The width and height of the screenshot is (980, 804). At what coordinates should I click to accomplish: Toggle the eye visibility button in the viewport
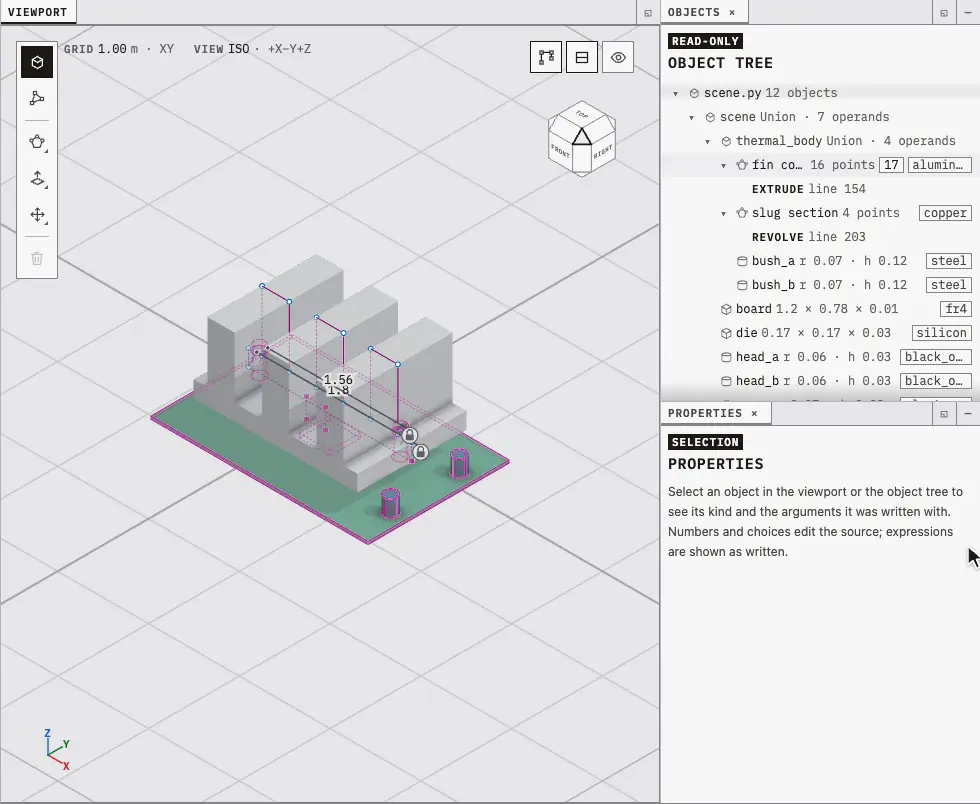pyautogui.click(x=618, y=58)
